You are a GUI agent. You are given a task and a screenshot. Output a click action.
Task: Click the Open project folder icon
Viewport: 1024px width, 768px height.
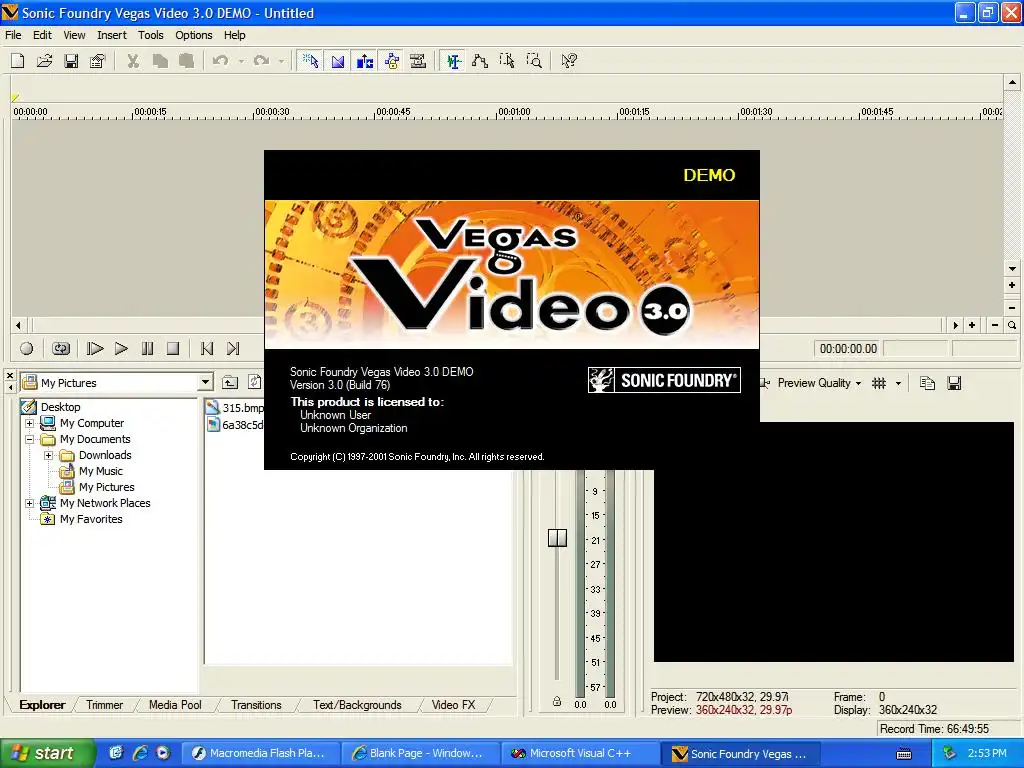point(44,61)
